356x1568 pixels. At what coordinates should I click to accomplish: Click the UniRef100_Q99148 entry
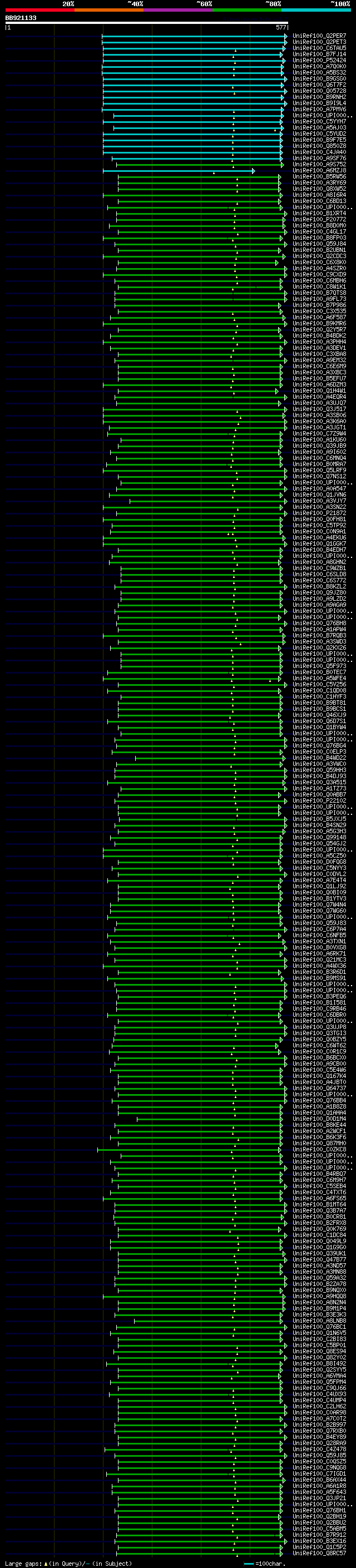319,838
